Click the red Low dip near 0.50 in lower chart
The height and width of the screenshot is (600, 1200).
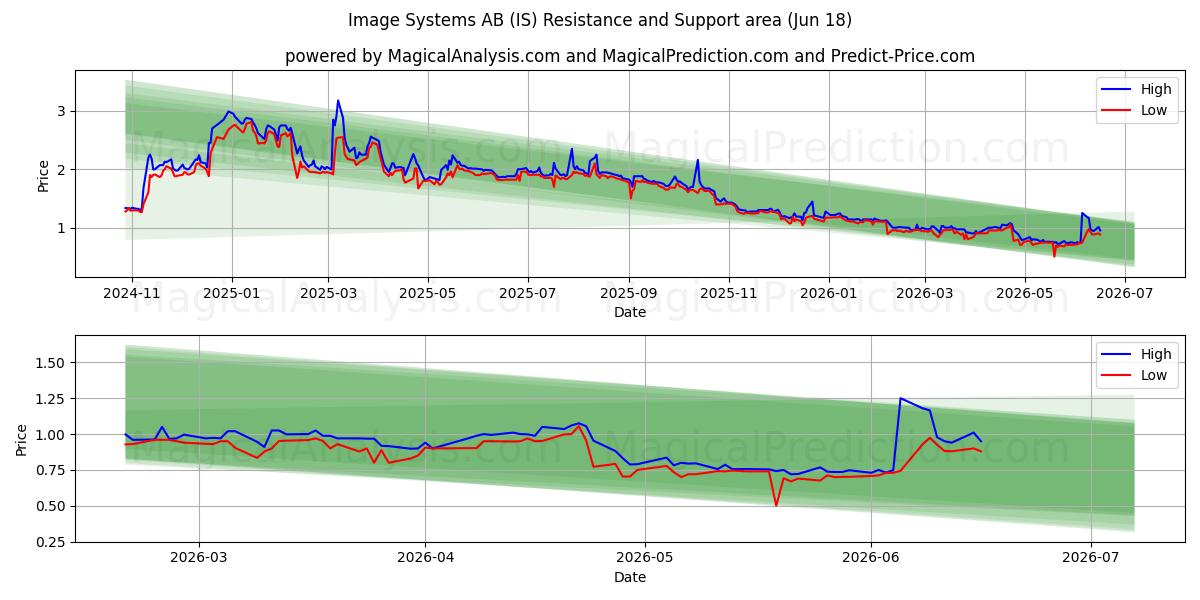pyautogui.click(x=776, y=505)
